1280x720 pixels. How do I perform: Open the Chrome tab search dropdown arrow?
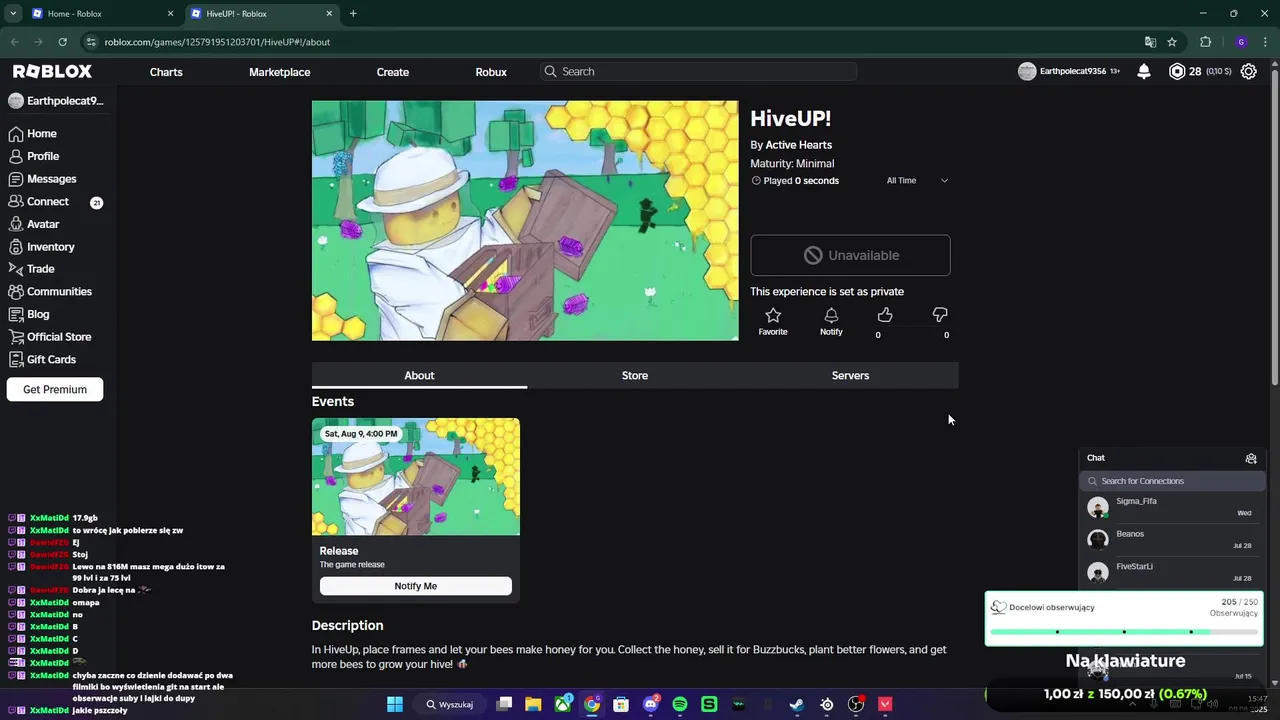(x=13, y=13)
